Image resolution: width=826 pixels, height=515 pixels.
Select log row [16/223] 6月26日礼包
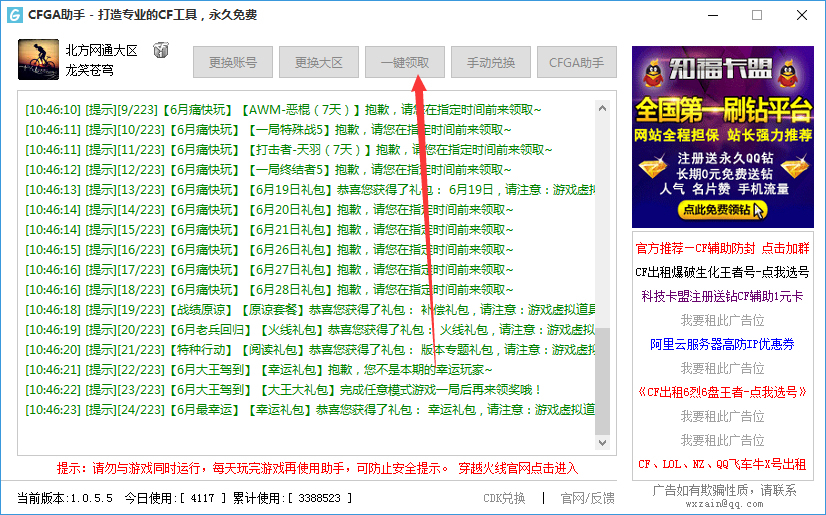(269, 250)
